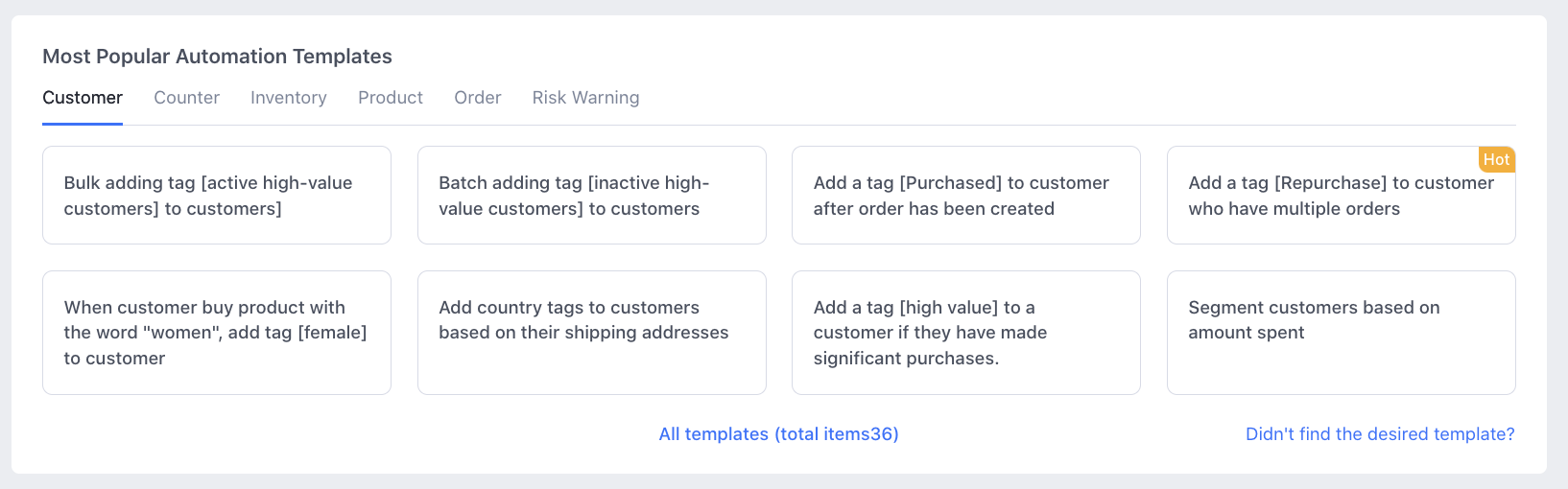The width and height of the screenshot is (1568, 489).
Task: Click Most Popular Automation Templates heading
Action: 217,57
